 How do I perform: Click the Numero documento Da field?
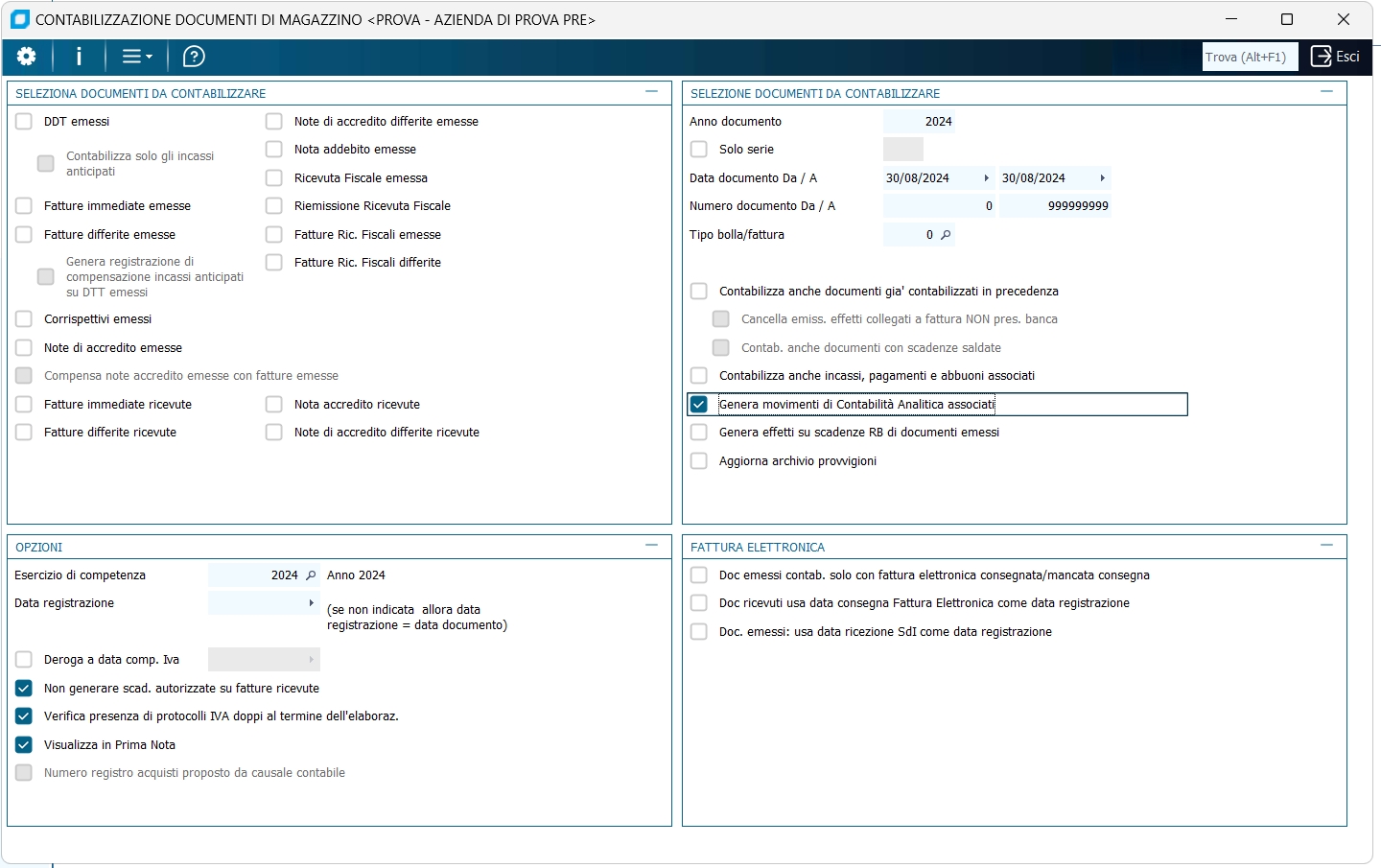(x=939, y=206)
